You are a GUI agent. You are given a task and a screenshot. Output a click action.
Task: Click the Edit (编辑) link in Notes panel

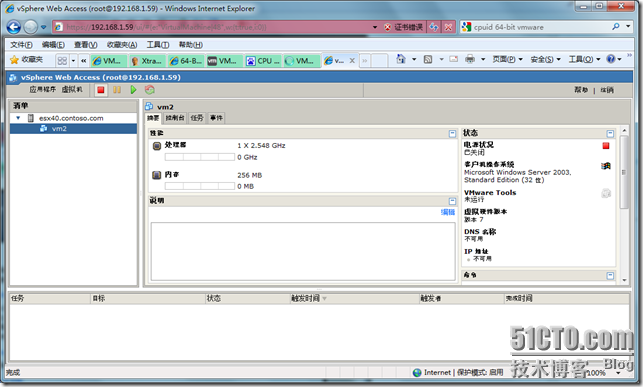(448, 212)
